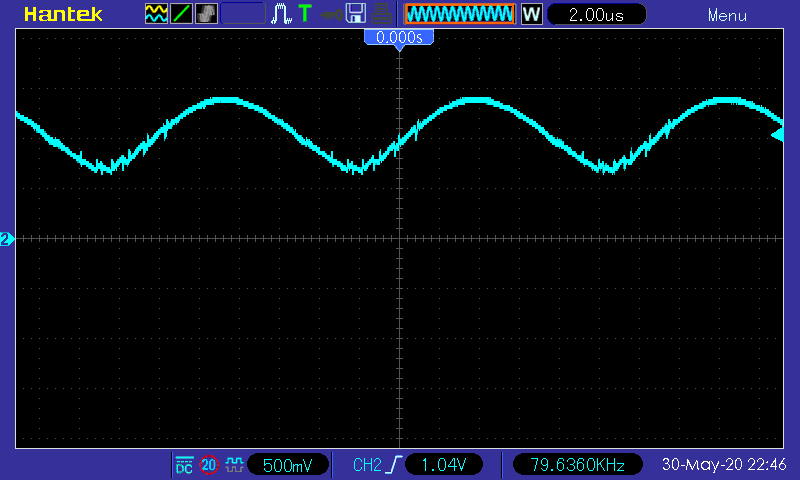Click the 30-May-20 22:46 date and time
Viewport: 800px width, 480px height.
click(723, 464)
